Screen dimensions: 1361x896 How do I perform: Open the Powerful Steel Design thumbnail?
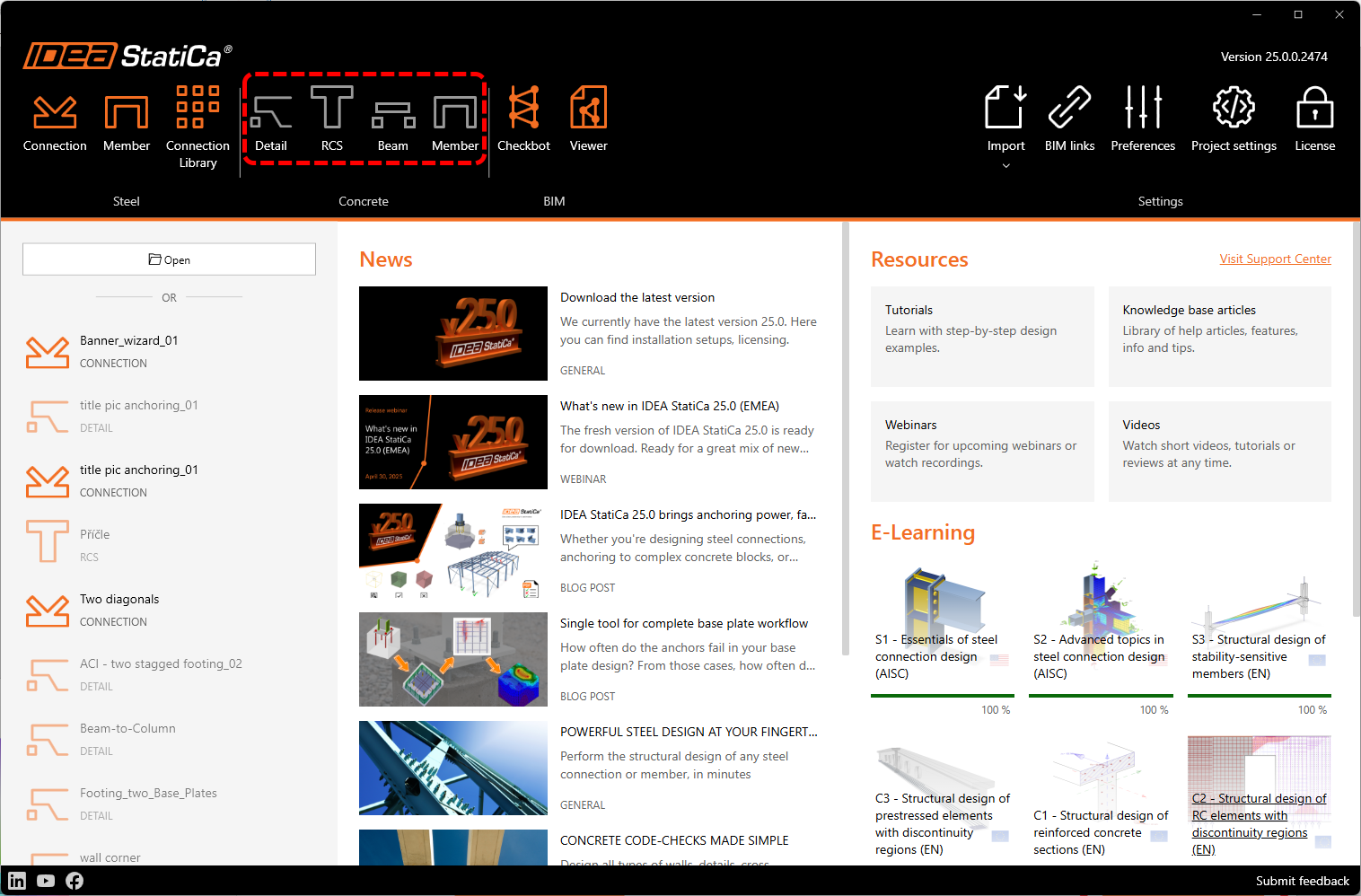tap(453, 769)
